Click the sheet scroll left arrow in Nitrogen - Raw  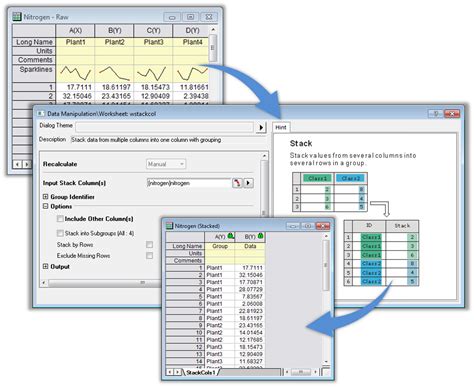pos(18,164)
